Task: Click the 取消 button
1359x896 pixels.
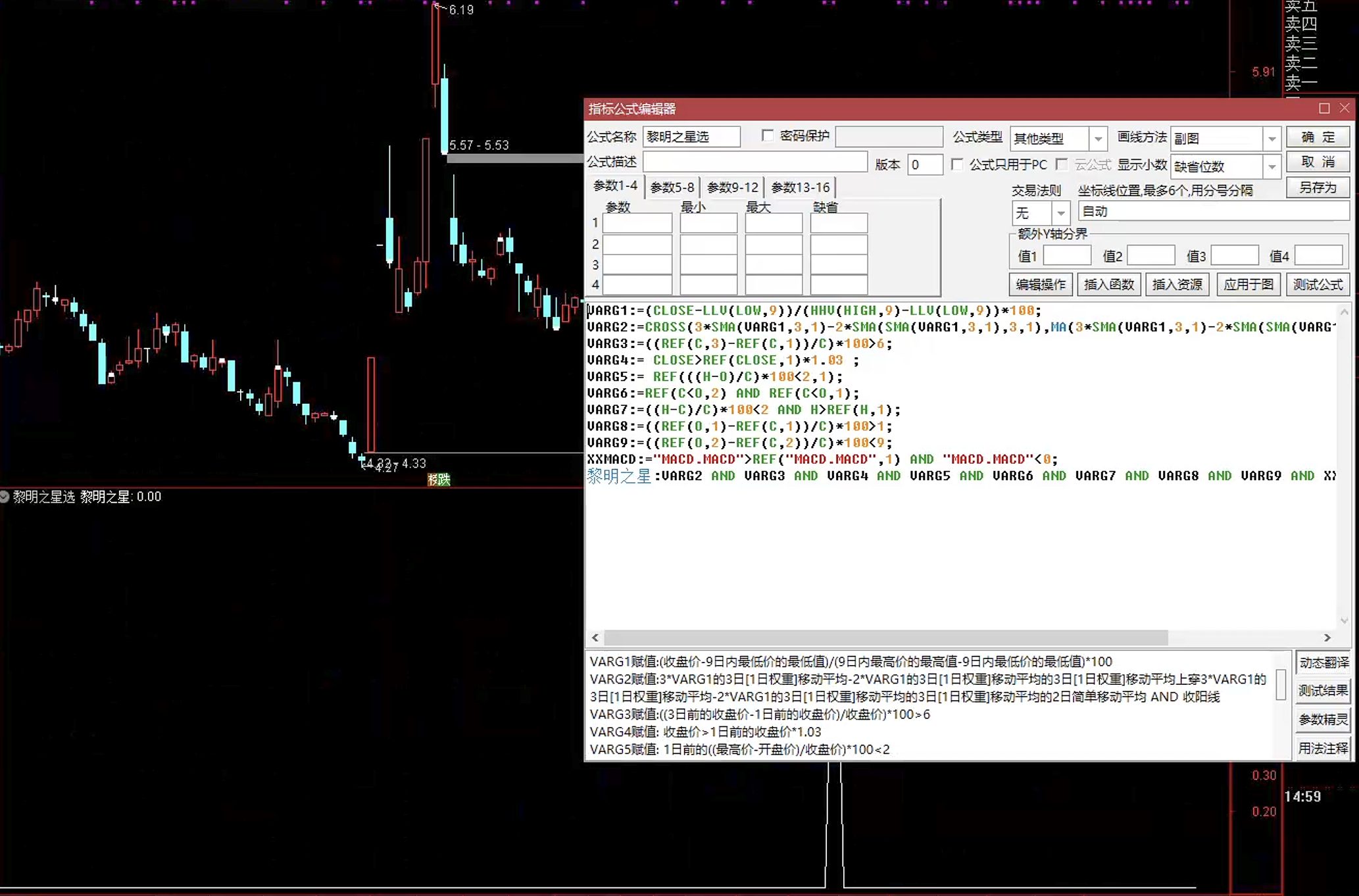Action: 1318,162
